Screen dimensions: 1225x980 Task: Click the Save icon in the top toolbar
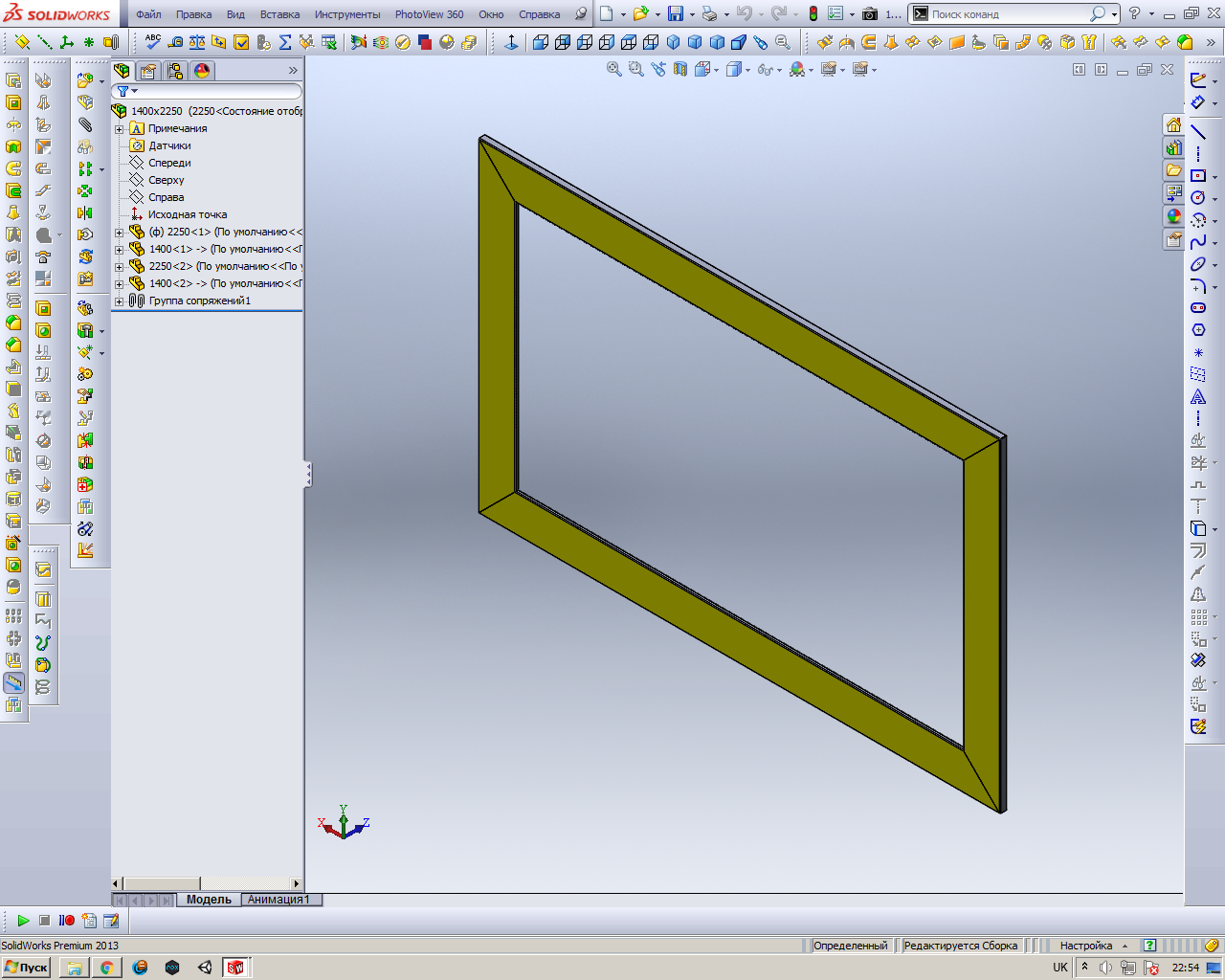click(x=676, y=13)
